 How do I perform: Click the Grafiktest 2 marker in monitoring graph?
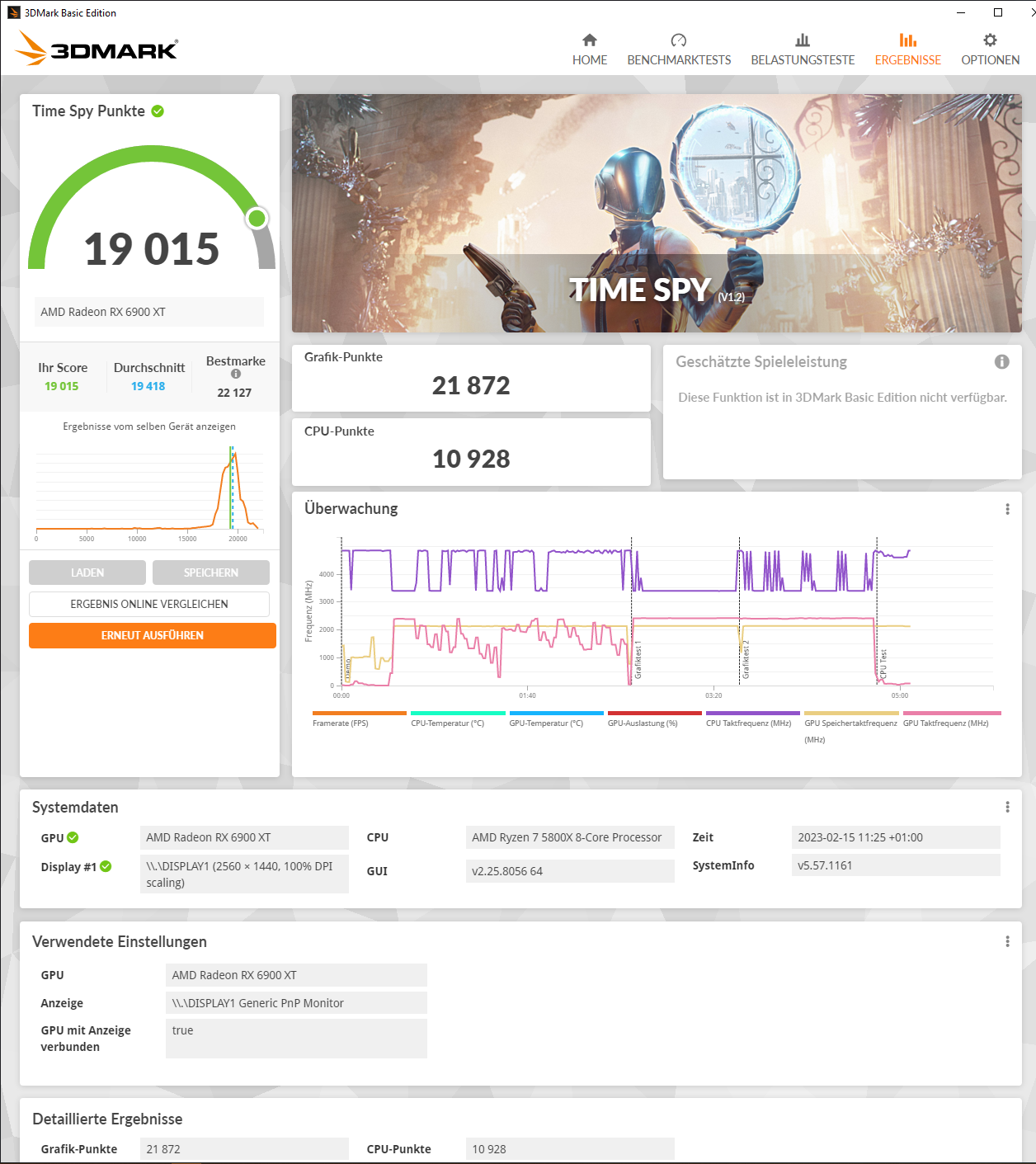coord(746,659)
